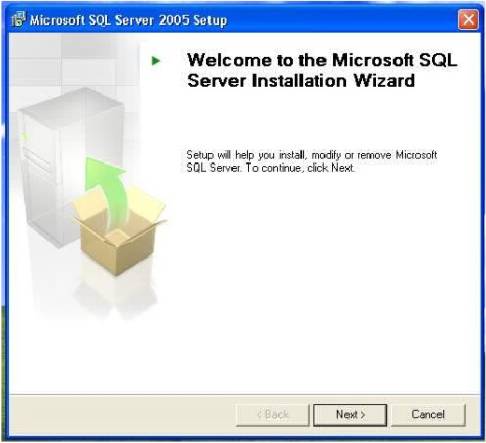
Task: Click the box reflection below the cardboard box
Action: (x=117, y=293)
